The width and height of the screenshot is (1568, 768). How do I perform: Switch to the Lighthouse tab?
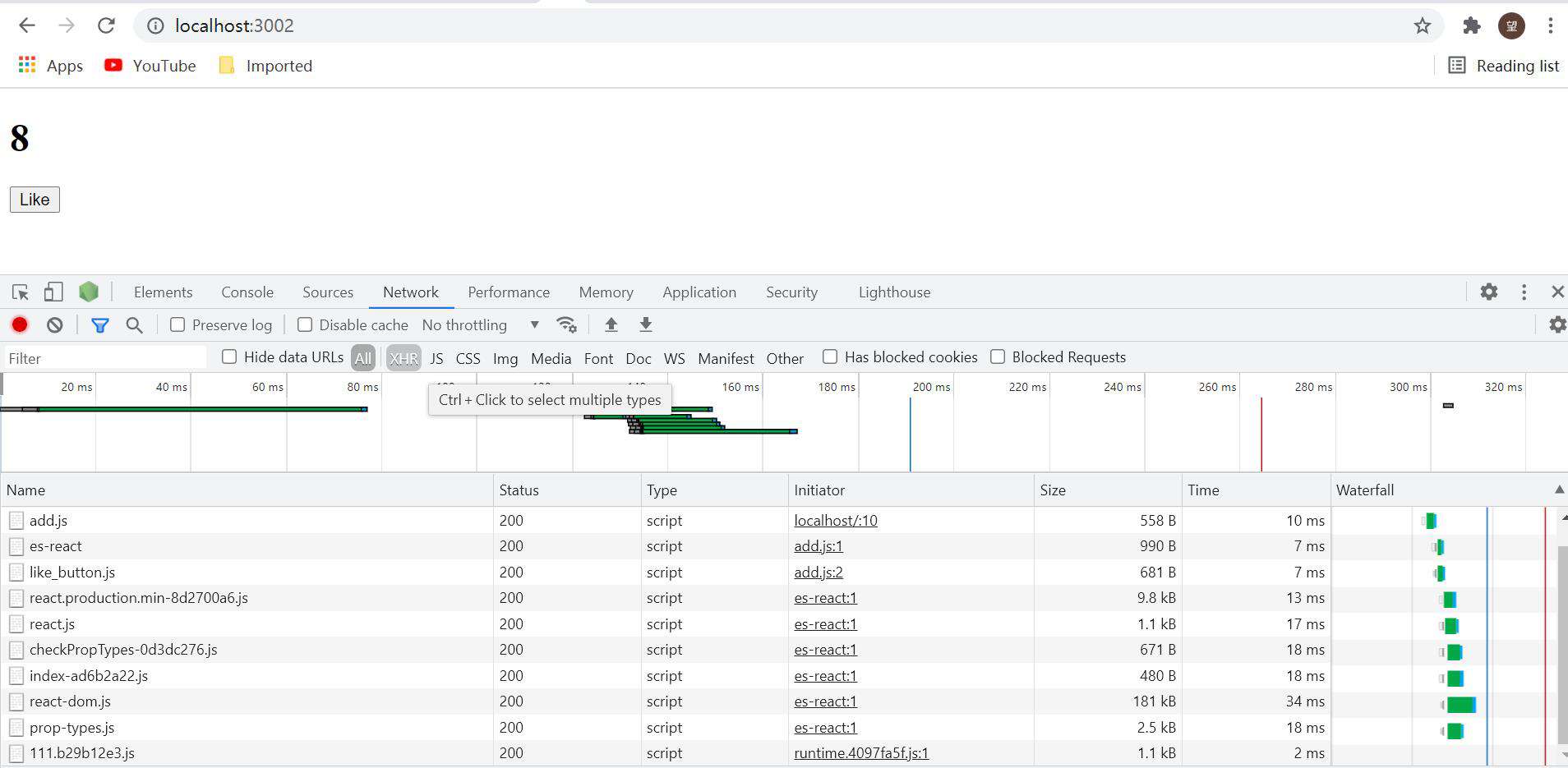894,292
